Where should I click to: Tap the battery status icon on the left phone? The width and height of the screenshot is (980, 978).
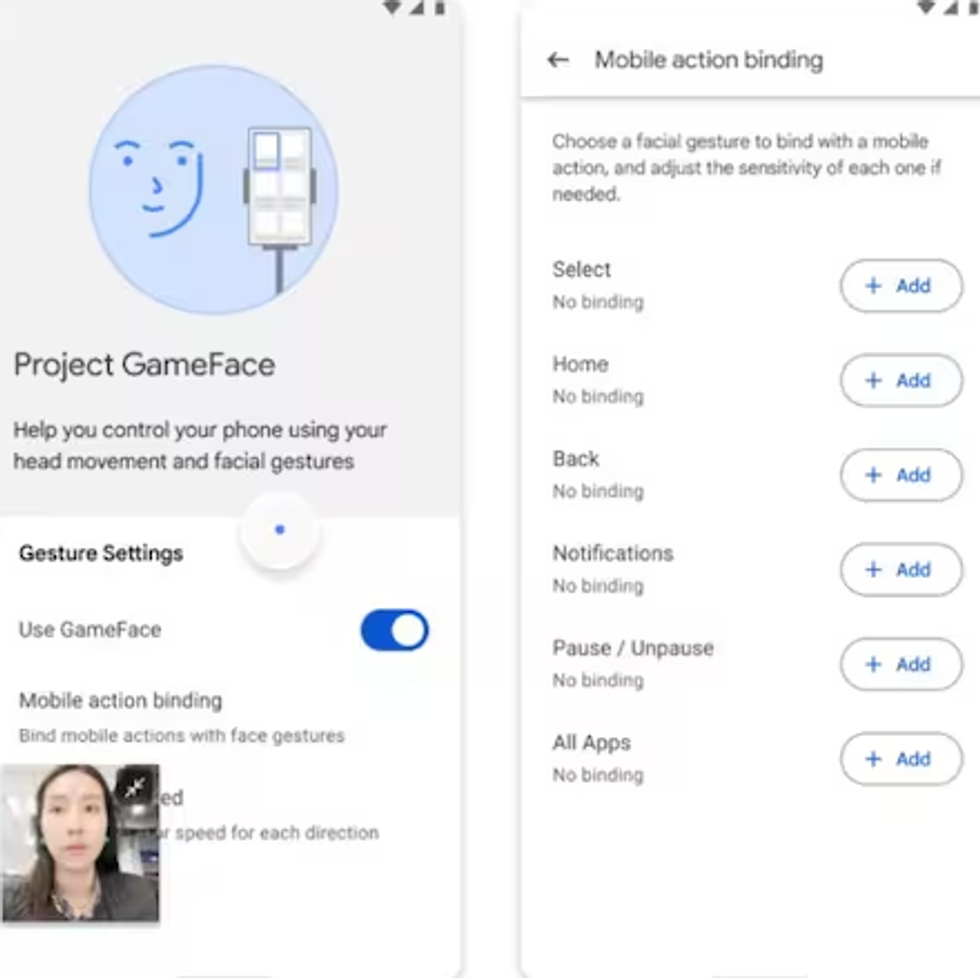coord(440,7)
